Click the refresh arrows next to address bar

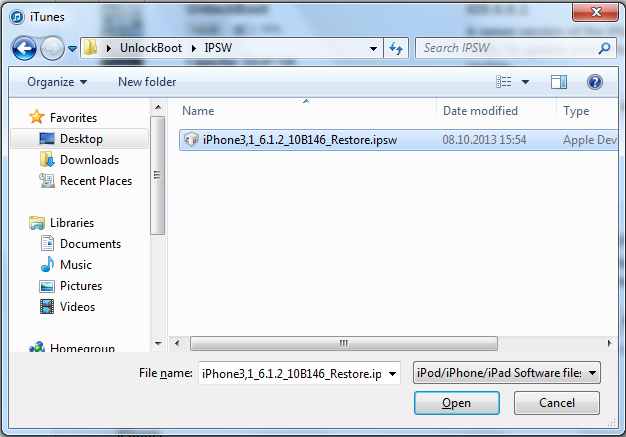pyautogui.click(x=396, y=48)
